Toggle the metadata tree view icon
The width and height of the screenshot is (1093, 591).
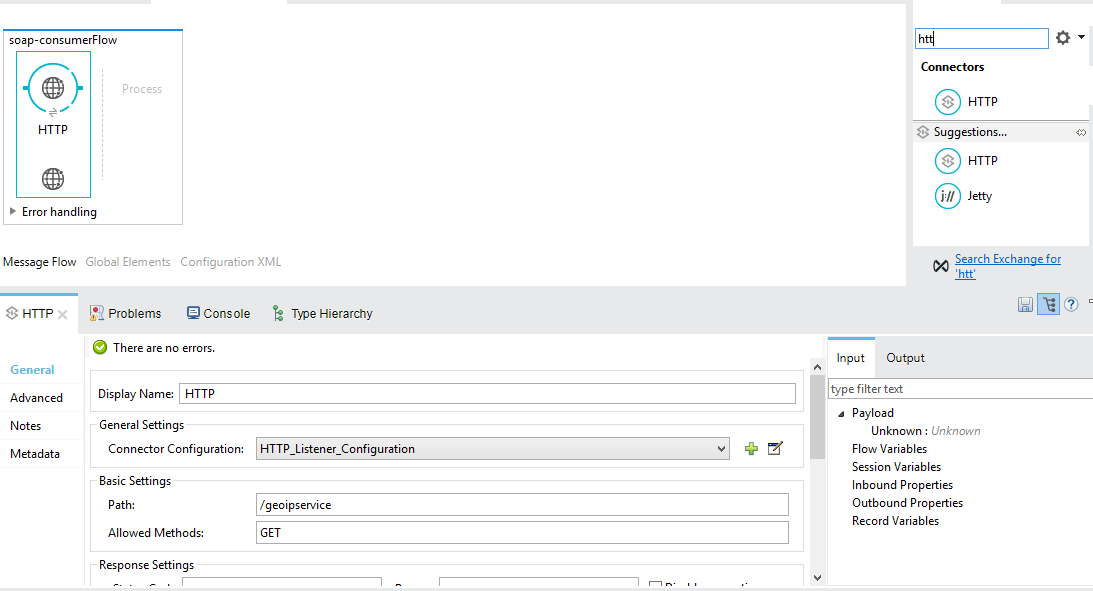1048,305
